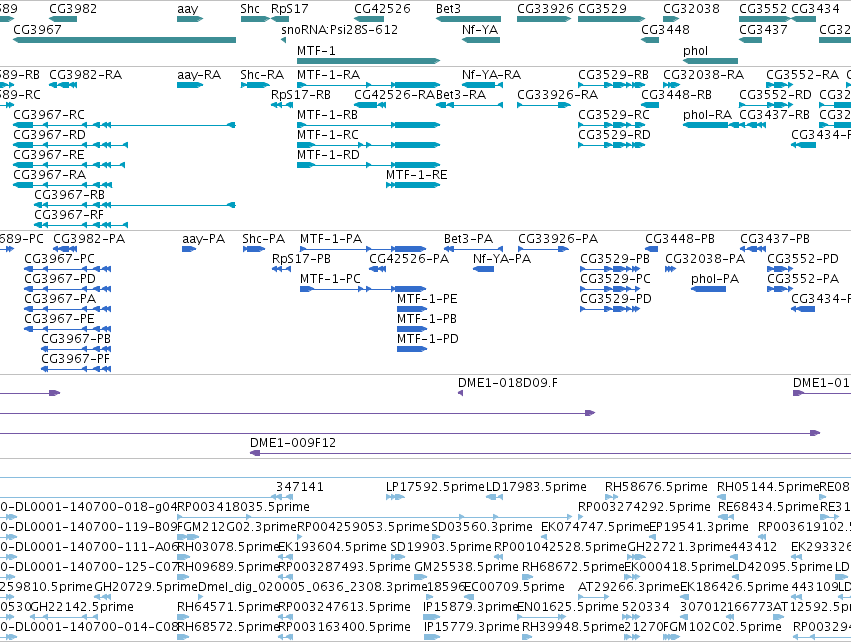Click protein CG3982-PA label
Viewport: 851px width, 642px height.
(x=89, y=239)
